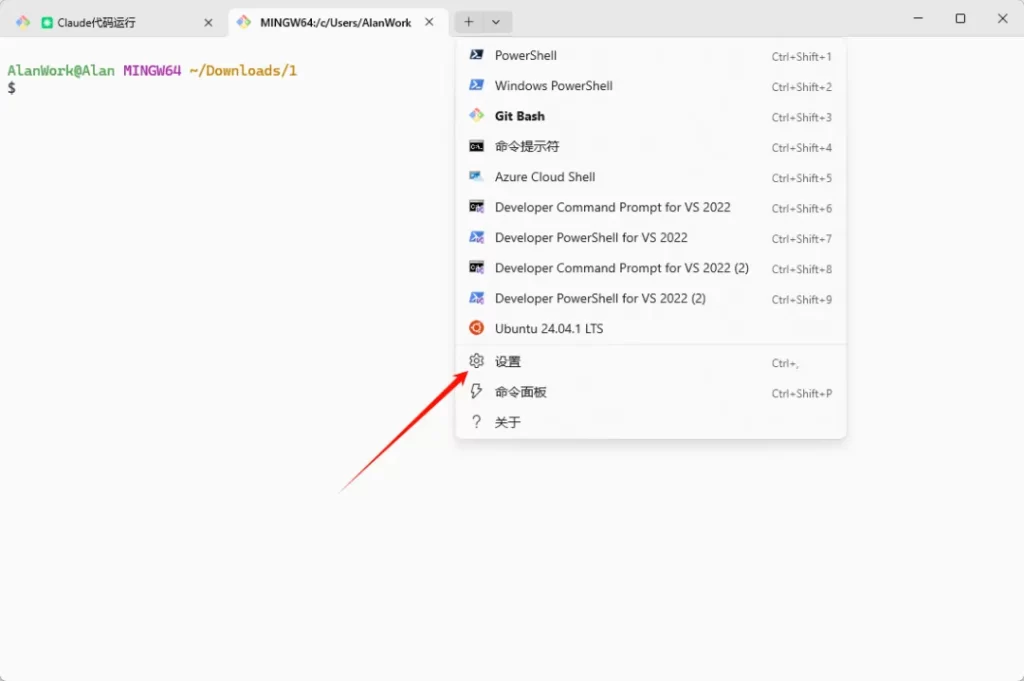Click the Ctrl+Shift+P shortcut label
Screen dimensions: 1024x681
[x=801, y=394]
